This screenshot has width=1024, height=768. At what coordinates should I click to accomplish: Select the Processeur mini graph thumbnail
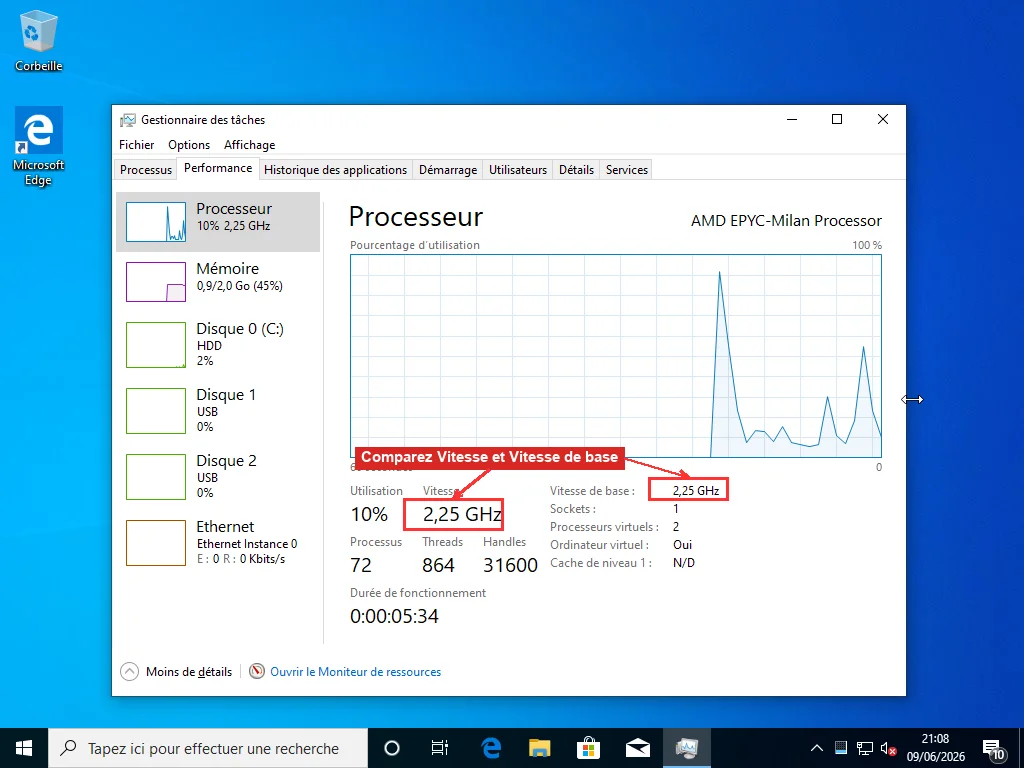155,222
